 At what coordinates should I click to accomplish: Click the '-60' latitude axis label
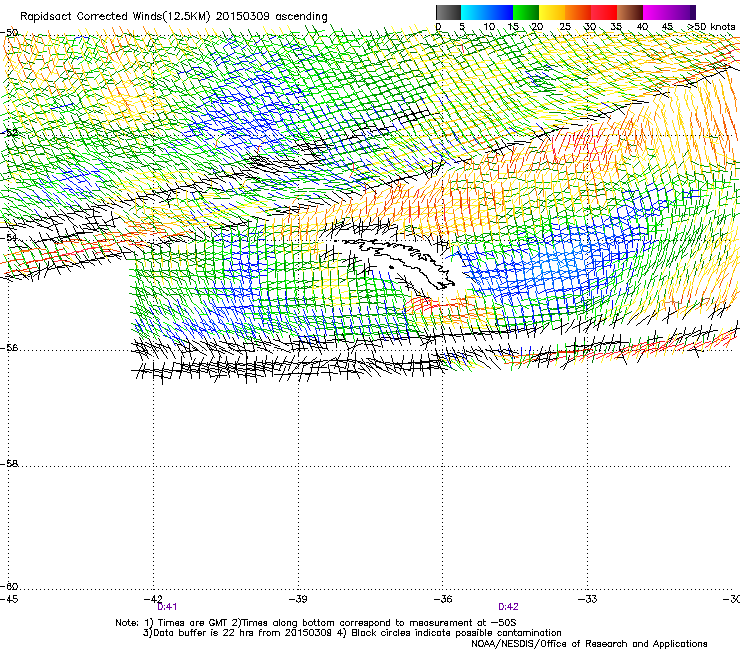(9, 586)
